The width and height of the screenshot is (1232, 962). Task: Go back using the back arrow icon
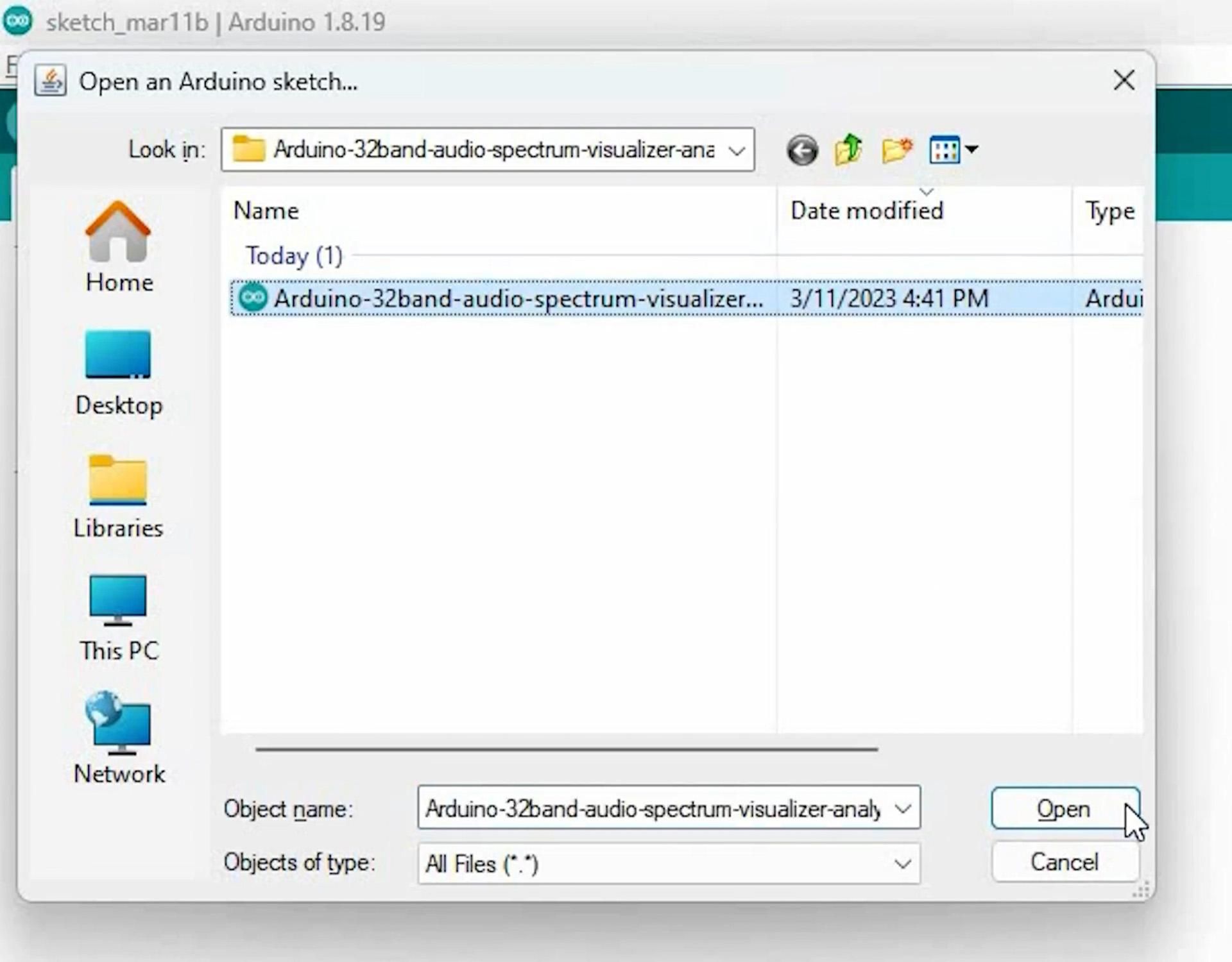(802, 151)
